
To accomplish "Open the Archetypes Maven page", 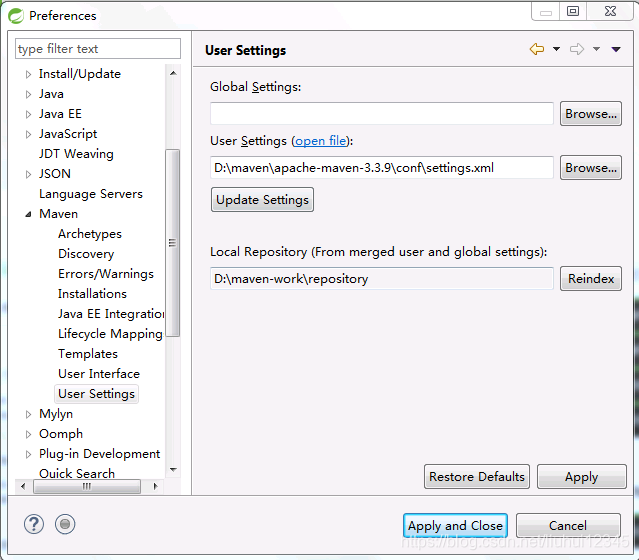I will pyautogui.click(x=90, y=234).
